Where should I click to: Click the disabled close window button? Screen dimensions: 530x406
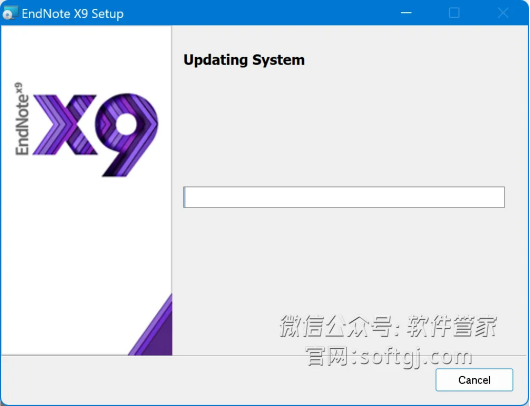(503, 13)
